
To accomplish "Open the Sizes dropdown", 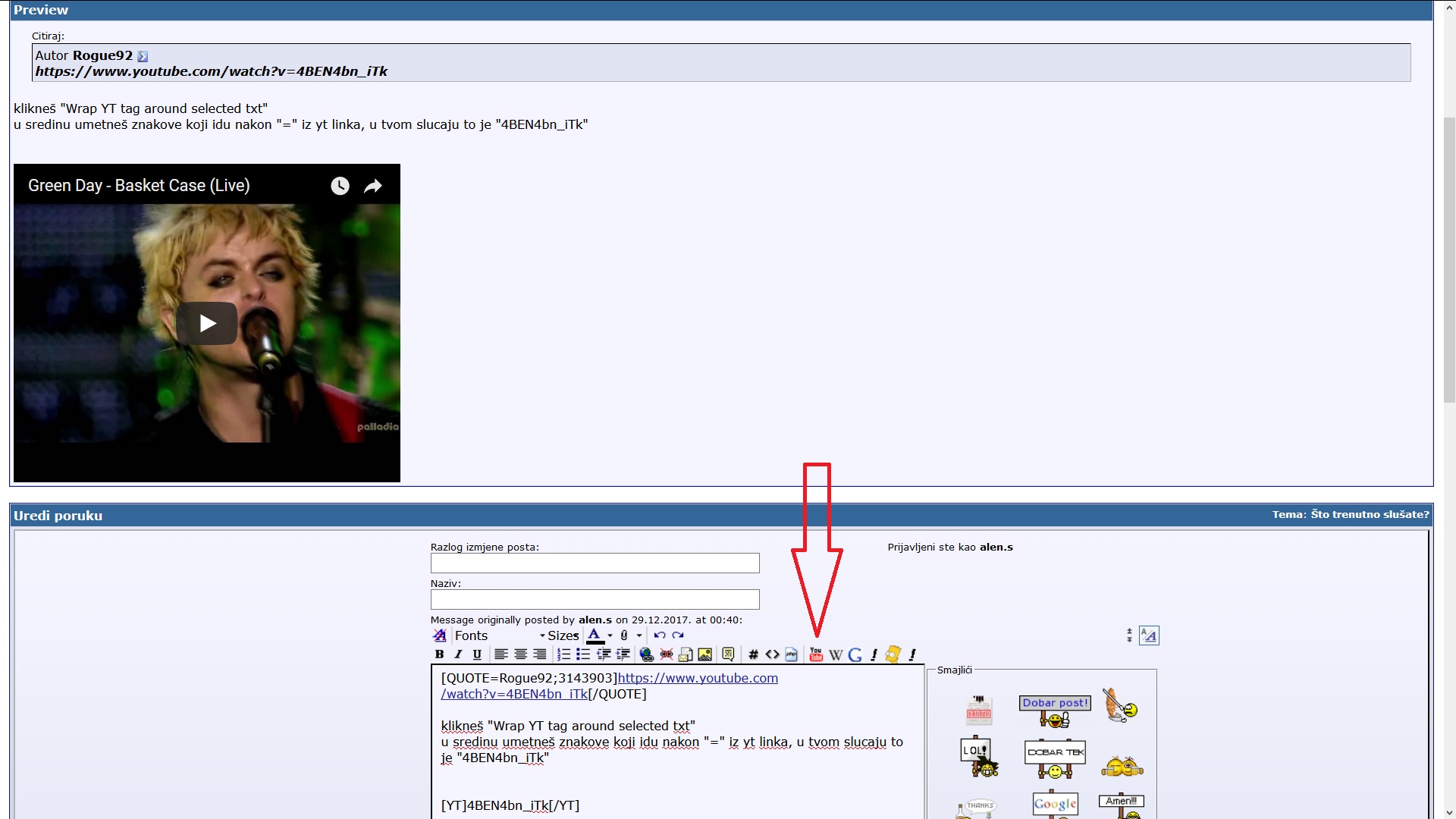I will [x=563, y=635].
